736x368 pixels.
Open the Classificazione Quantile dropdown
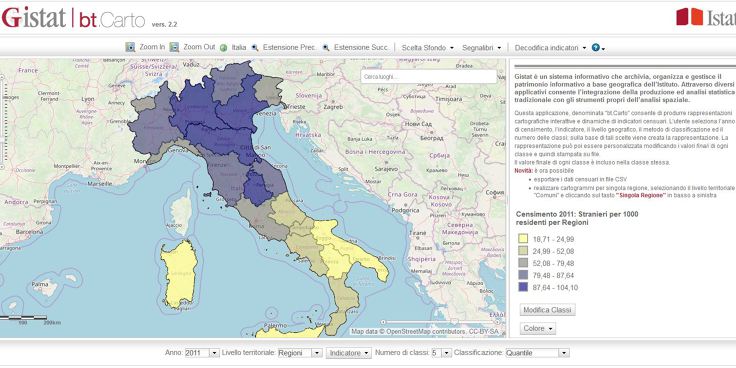(x=538, y=353)
